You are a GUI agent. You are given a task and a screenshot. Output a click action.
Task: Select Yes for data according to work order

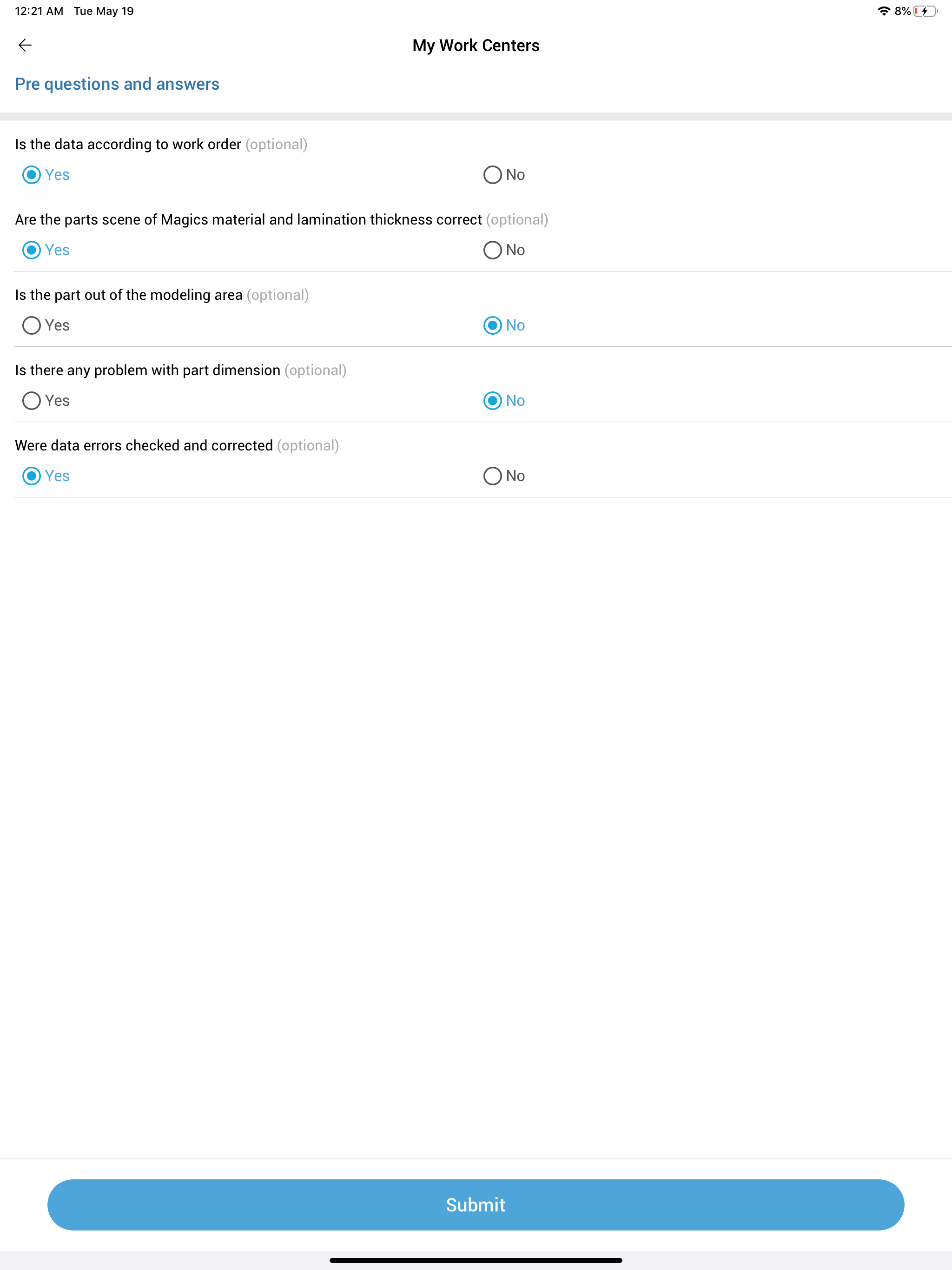(46, 174)
